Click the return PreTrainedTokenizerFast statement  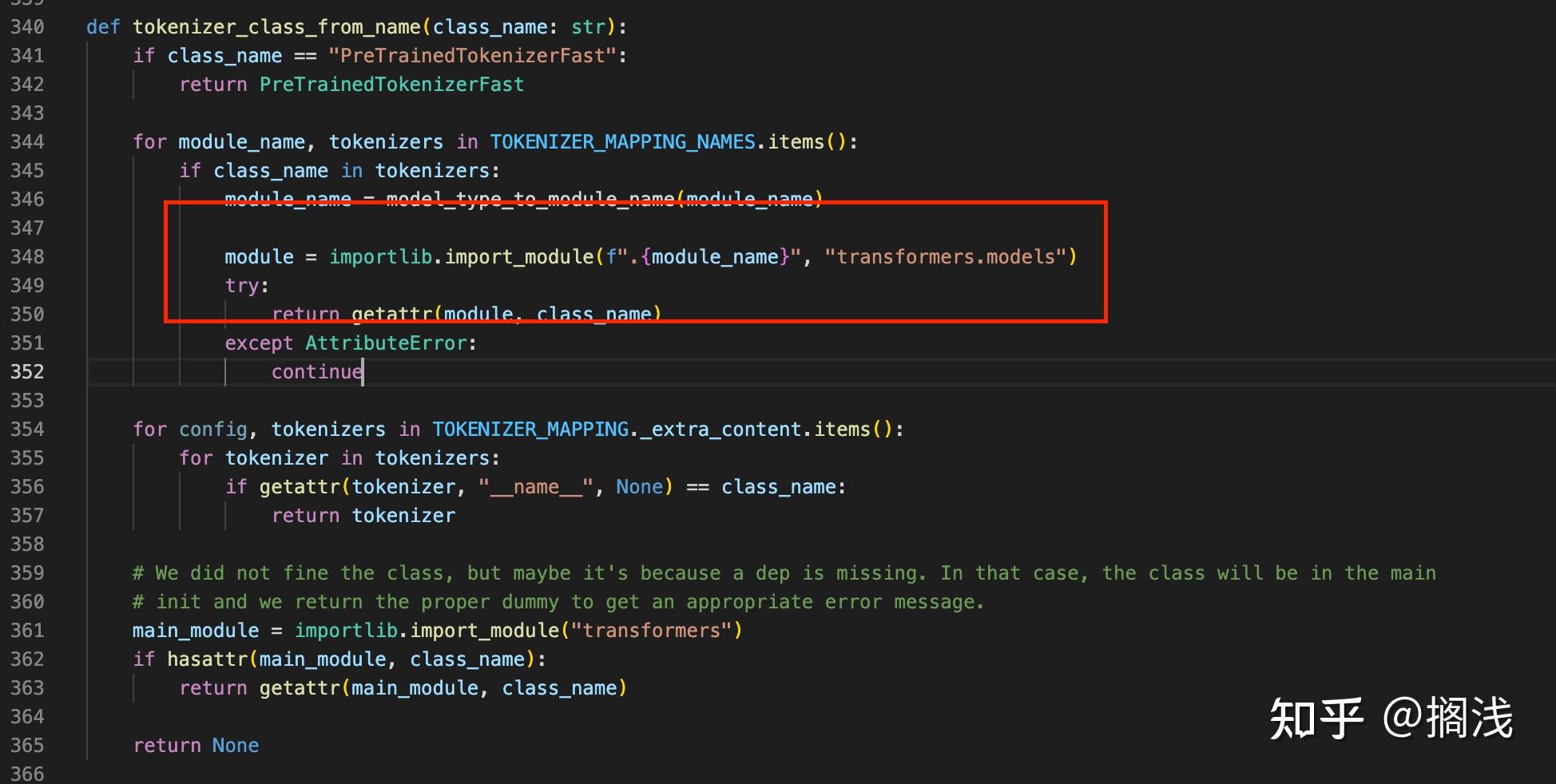coord(351,84)
